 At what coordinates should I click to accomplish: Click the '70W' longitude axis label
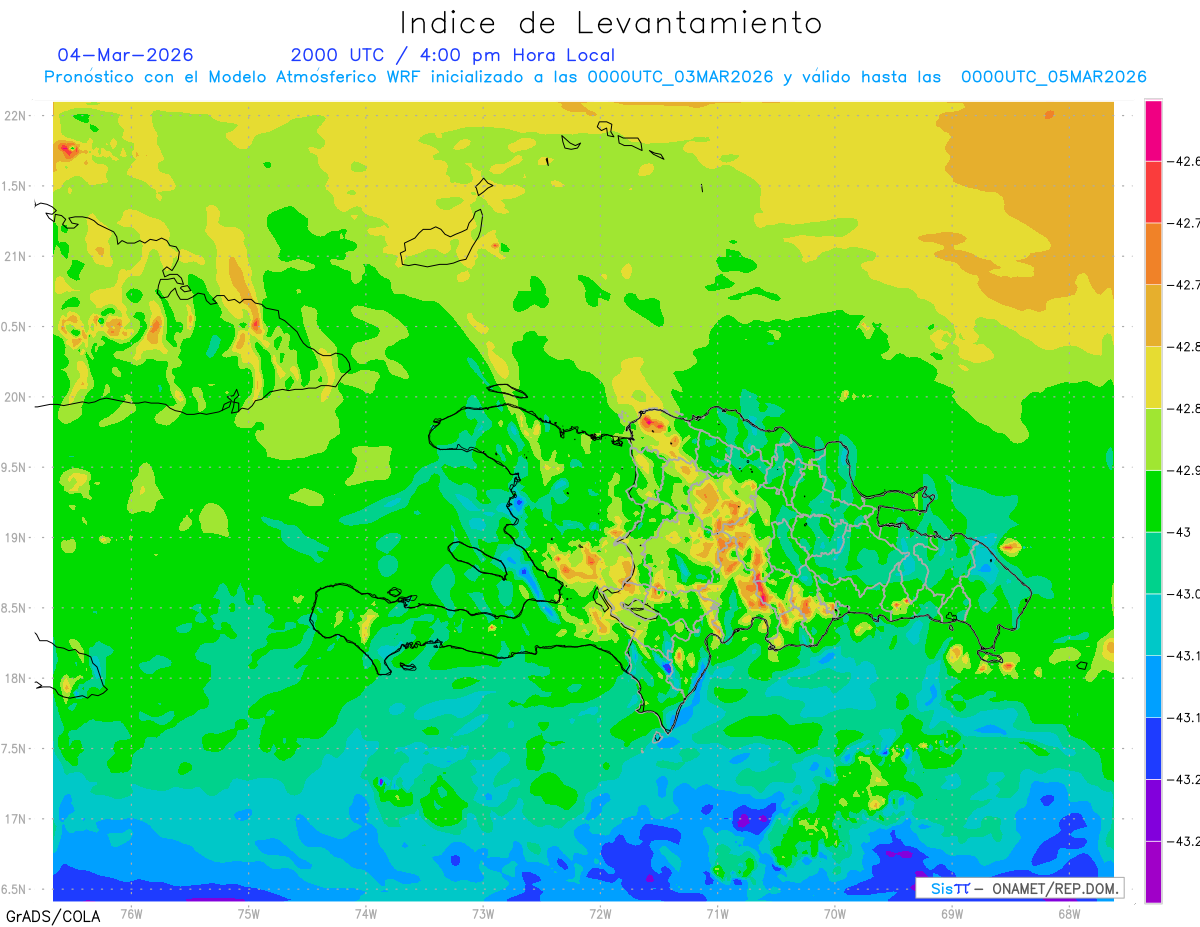pos(835,914)
